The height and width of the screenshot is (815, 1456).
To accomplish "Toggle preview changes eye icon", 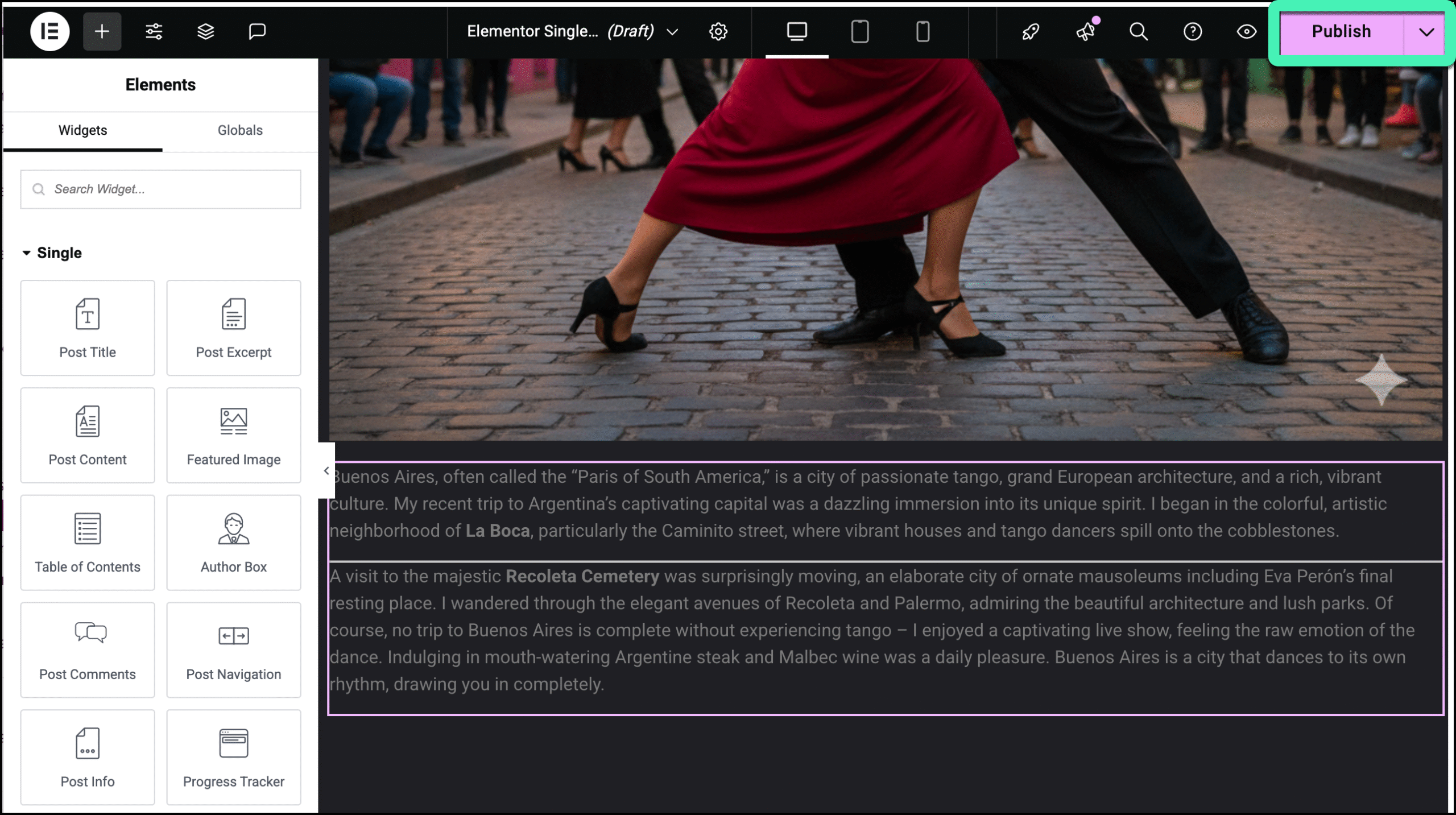I will (x=1247, y=31).
